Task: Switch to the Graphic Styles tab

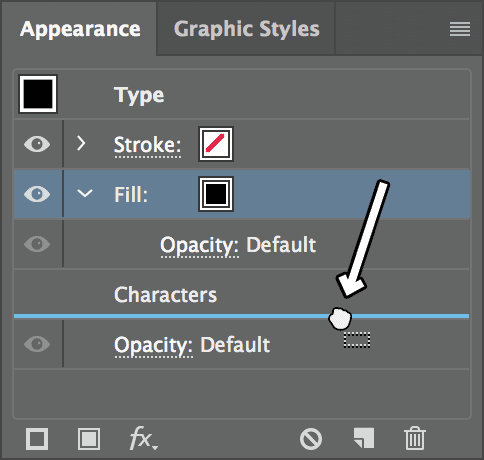Action: pos(247,29)
